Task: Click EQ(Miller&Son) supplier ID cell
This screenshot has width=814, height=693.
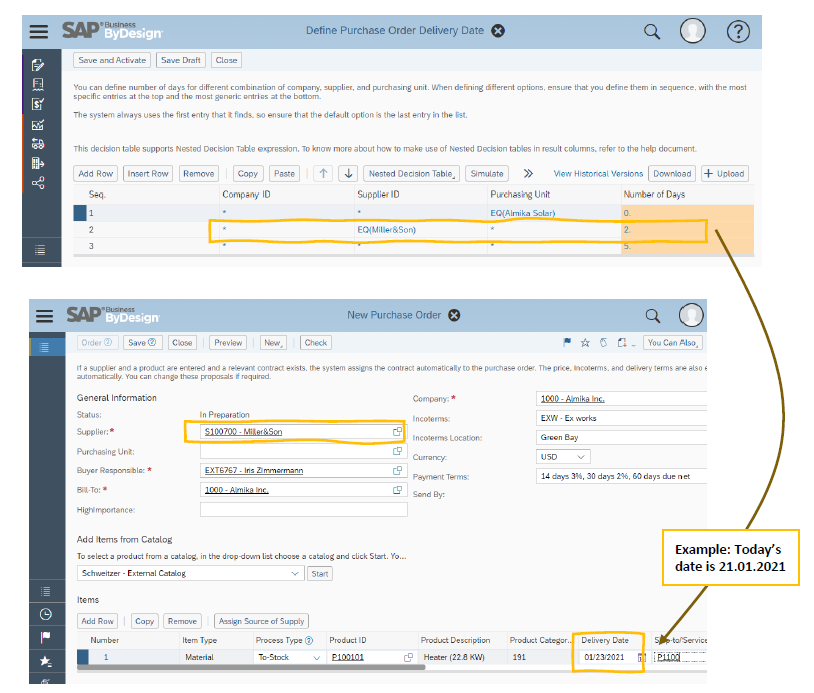Action: 387,229
